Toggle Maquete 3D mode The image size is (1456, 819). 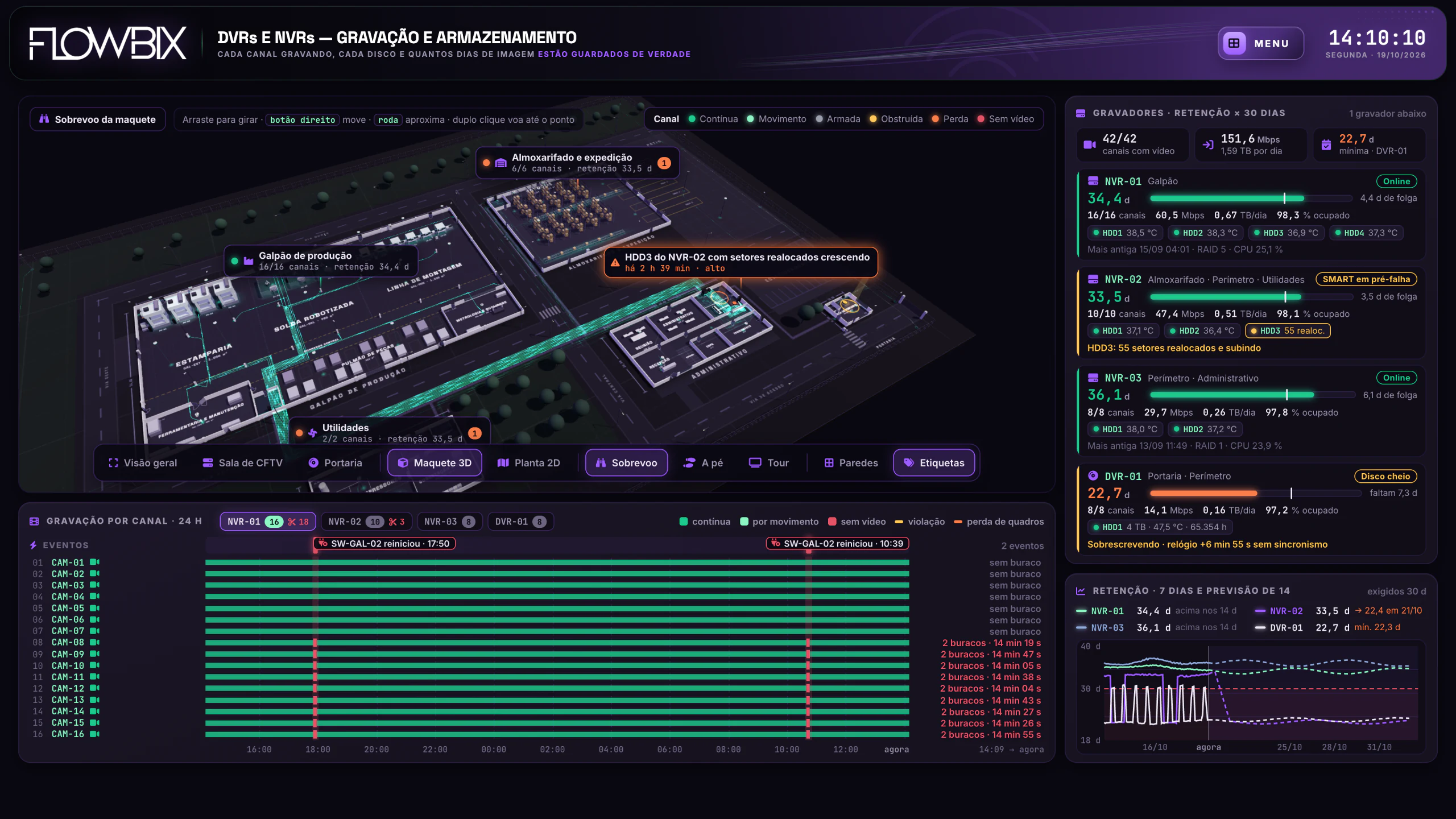(435, 463)
